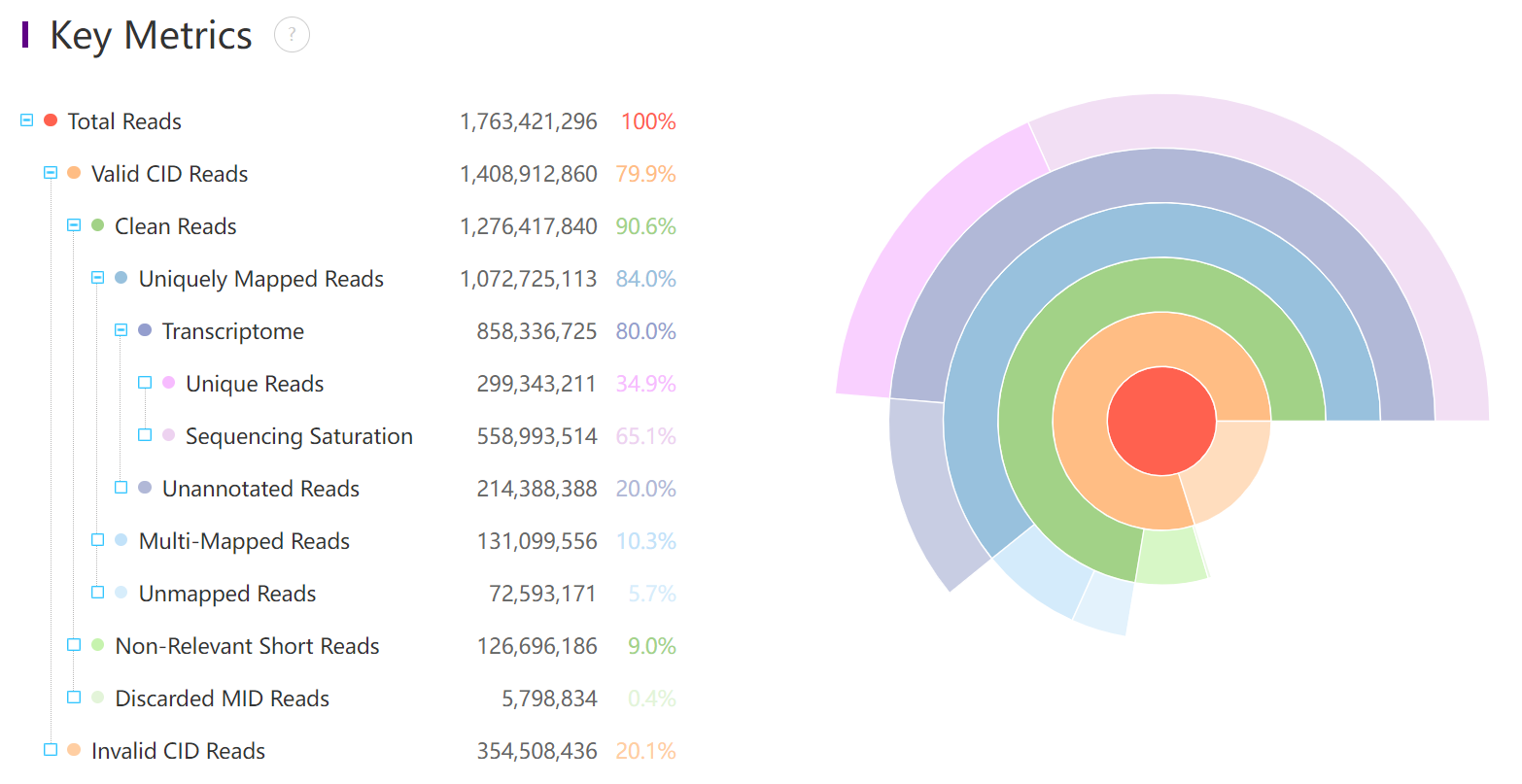Click the 79.9% percentage
This screenshot has height=784, width=1522.
coord(645,174)
